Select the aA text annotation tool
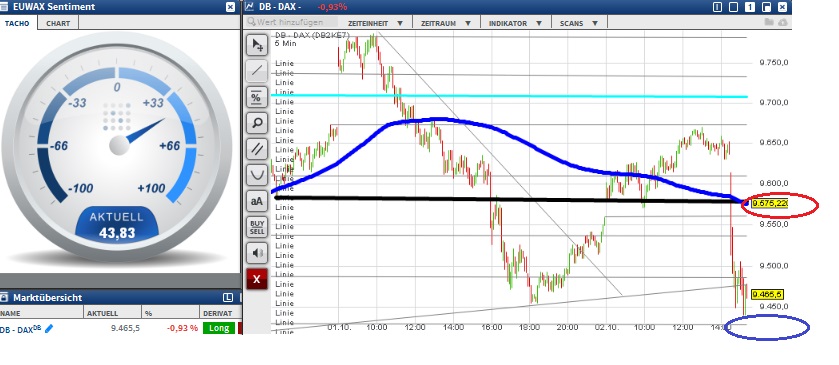The height and width of the screenshot is (365, 839). [x=257, y=201]
